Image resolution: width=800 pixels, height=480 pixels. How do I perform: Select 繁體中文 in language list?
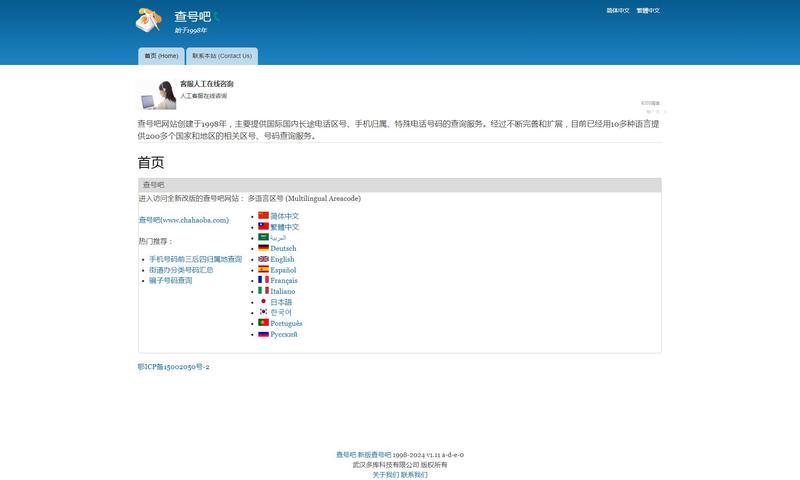pos(285,227)
